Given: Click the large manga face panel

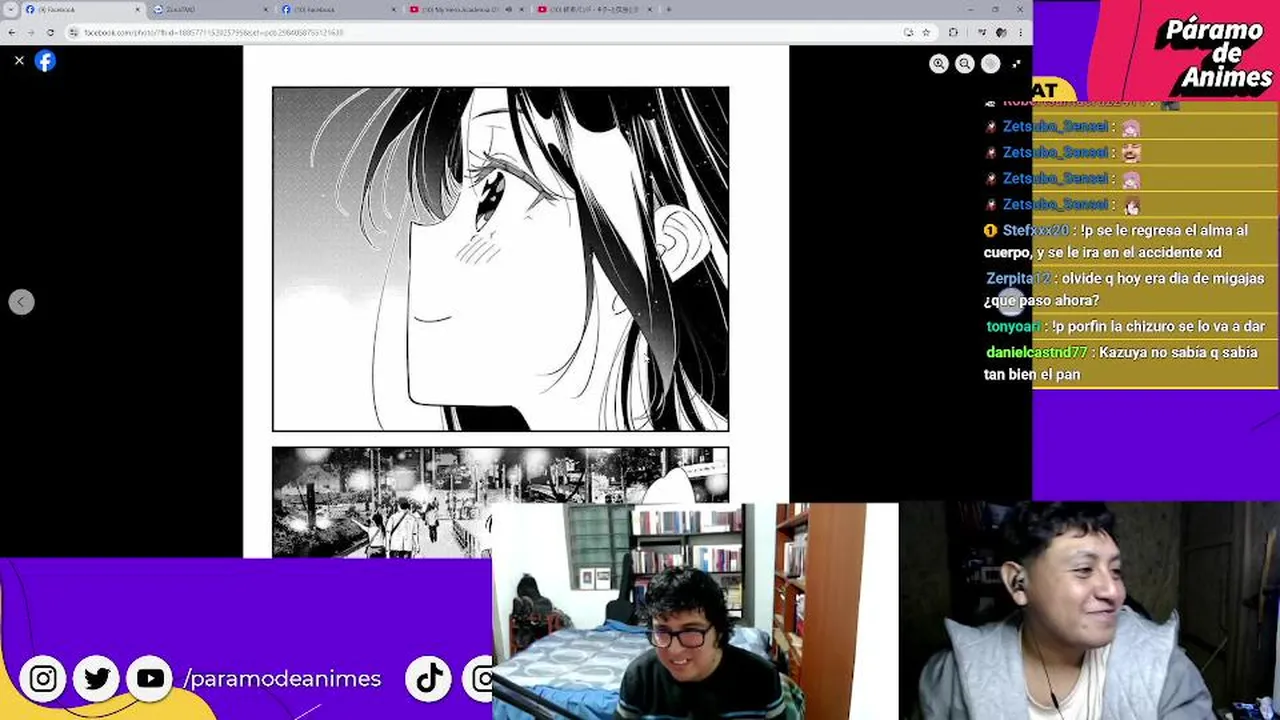Looking at the screenshot, I should tap(500, 259).
